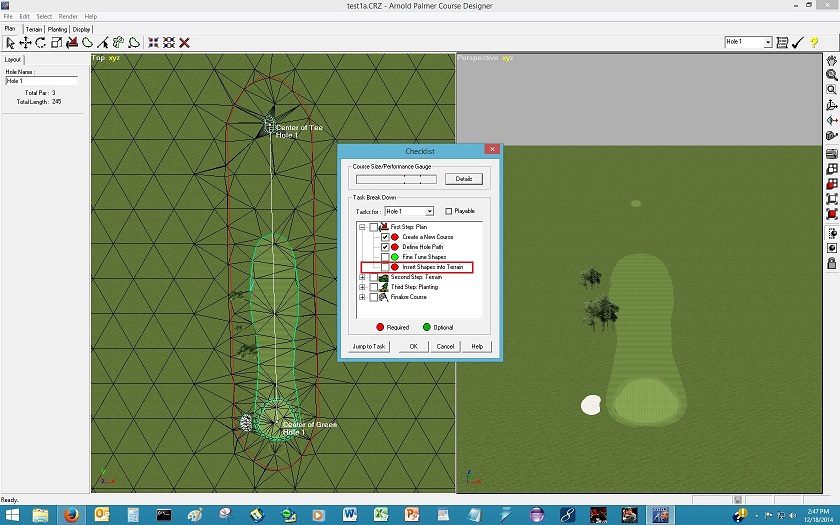Open the checklist icon beside Hole 1 dropdown
Screen dimensions: 840x525
pos(782,42)
